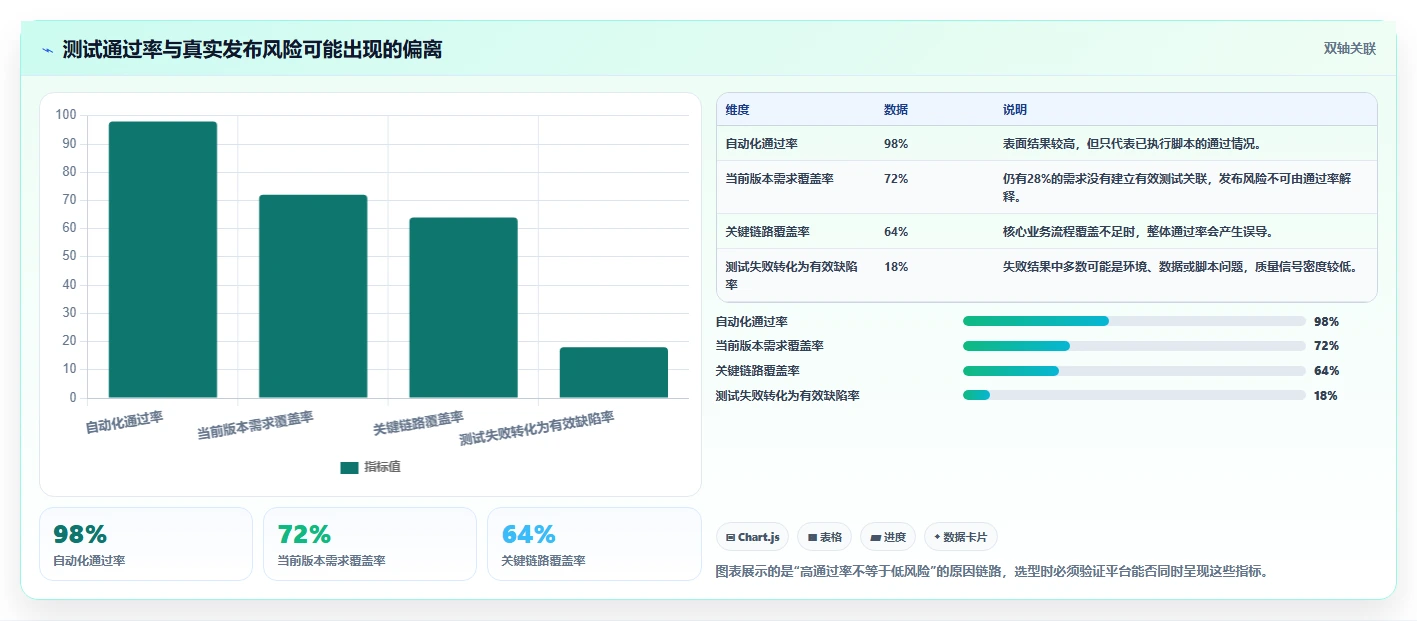Click the 当前版本需求覆盖率 table row cell
The height and width of the screenshot is (621, 1417).
[780, 179]
